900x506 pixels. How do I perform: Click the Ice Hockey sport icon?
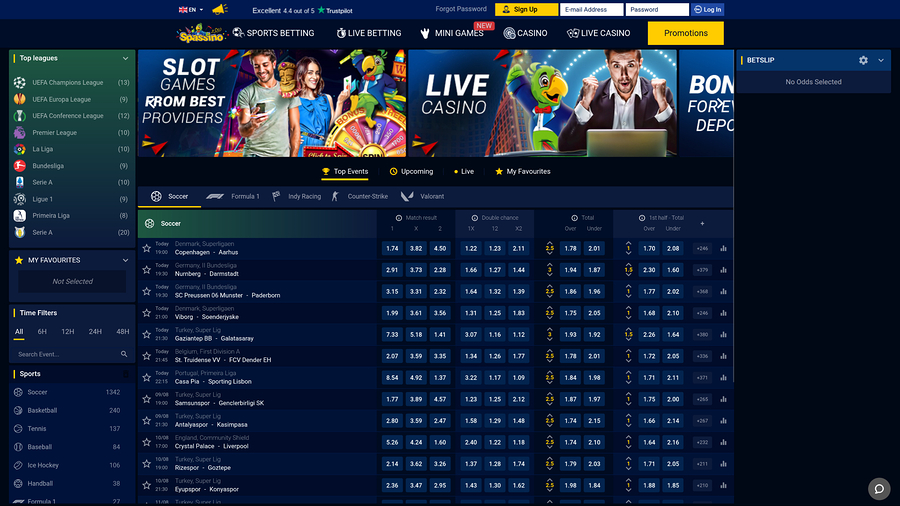click(x=18, y=465)
